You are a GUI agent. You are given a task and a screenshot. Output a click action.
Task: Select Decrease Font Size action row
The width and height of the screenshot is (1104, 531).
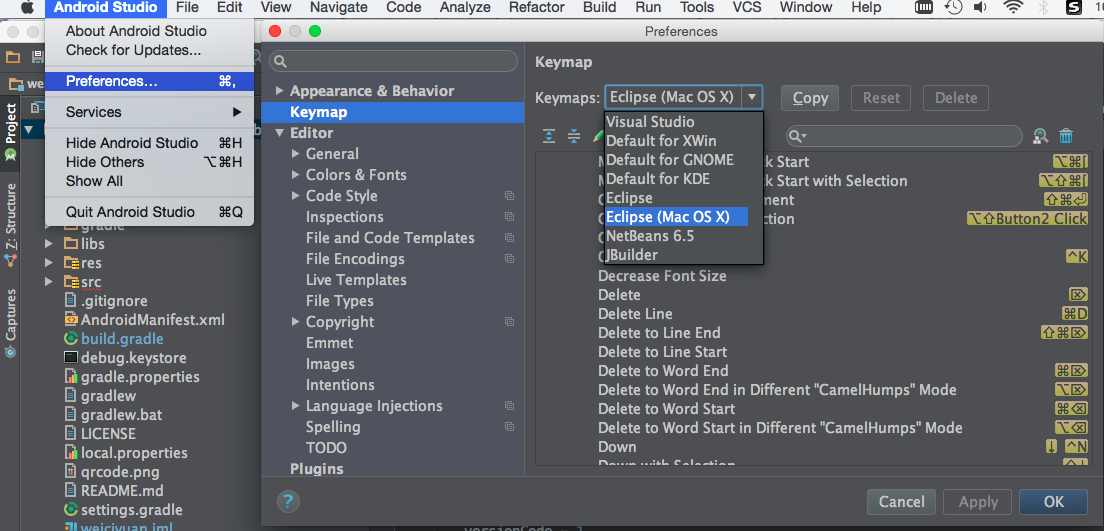click(x=813, y=276)
